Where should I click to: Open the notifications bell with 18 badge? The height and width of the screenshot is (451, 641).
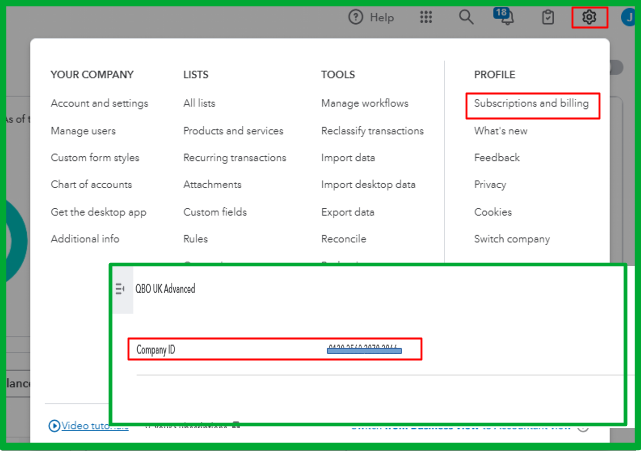(504, 16)
